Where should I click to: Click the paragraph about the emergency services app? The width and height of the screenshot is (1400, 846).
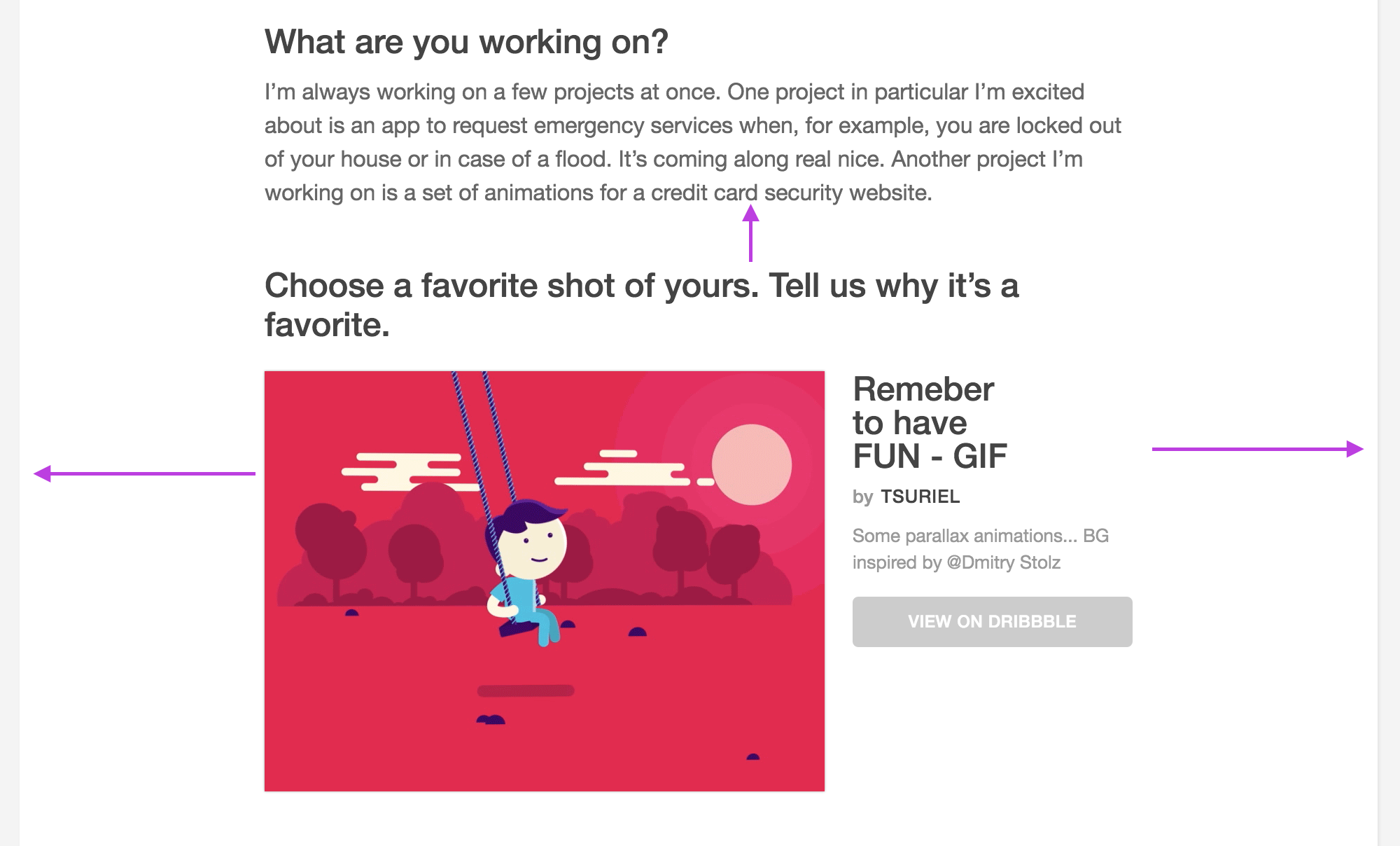click(693, 142)
